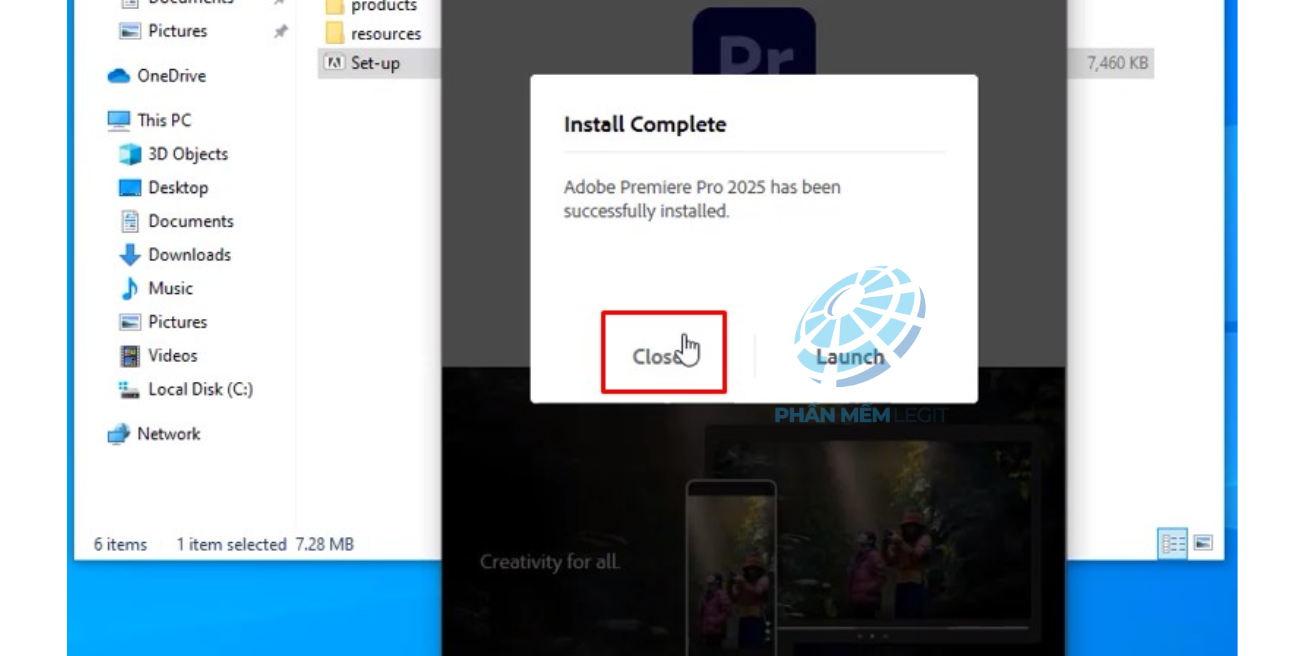Open the 3D Objects folder

(187, 154)
